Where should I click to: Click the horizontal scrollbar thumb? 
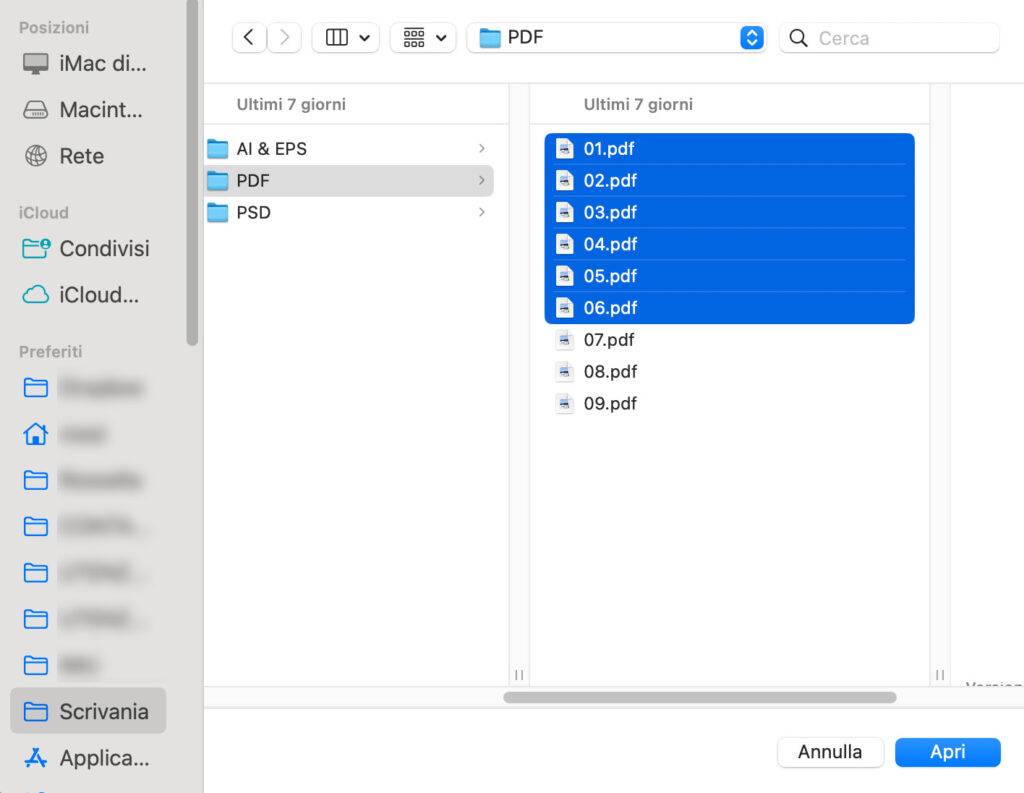[699, 698]
